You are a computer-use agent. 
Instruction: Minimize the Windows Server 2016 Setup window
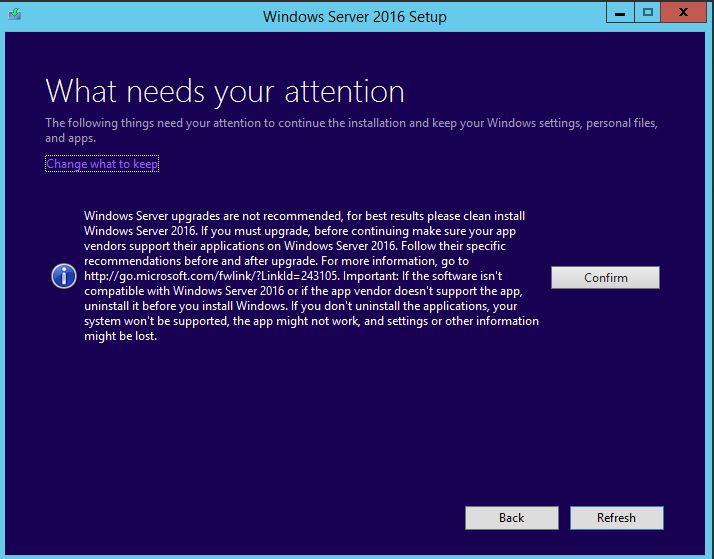point(620,14)
